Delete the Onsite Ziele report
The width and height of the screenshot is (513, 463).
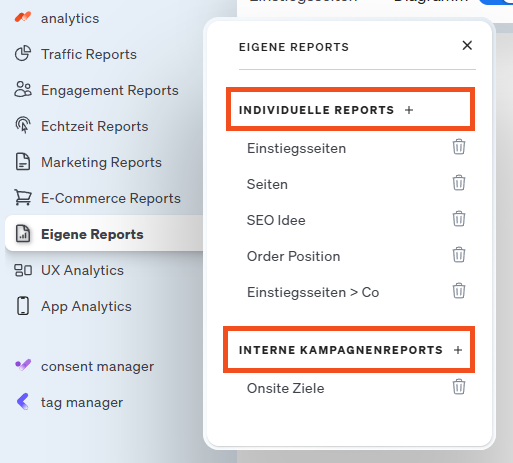(x=459, y=387)
